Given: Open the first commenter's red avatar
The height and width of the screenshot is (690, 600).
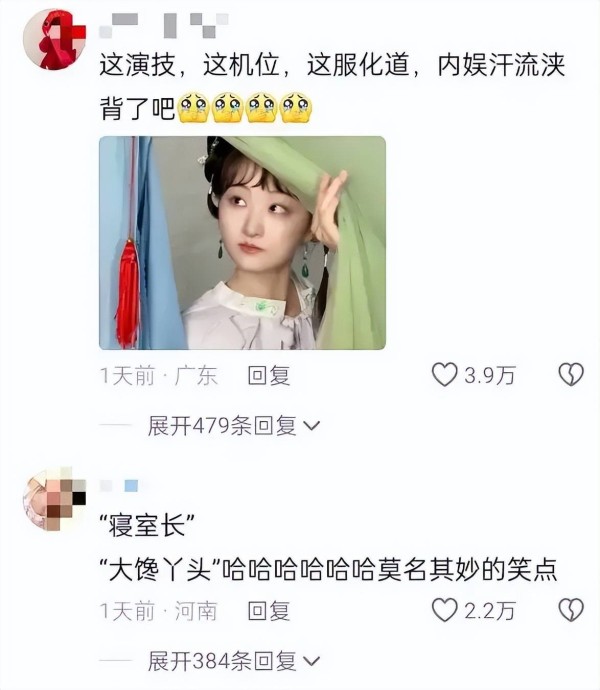Looking at the screenshot, I should pos(54,39).
